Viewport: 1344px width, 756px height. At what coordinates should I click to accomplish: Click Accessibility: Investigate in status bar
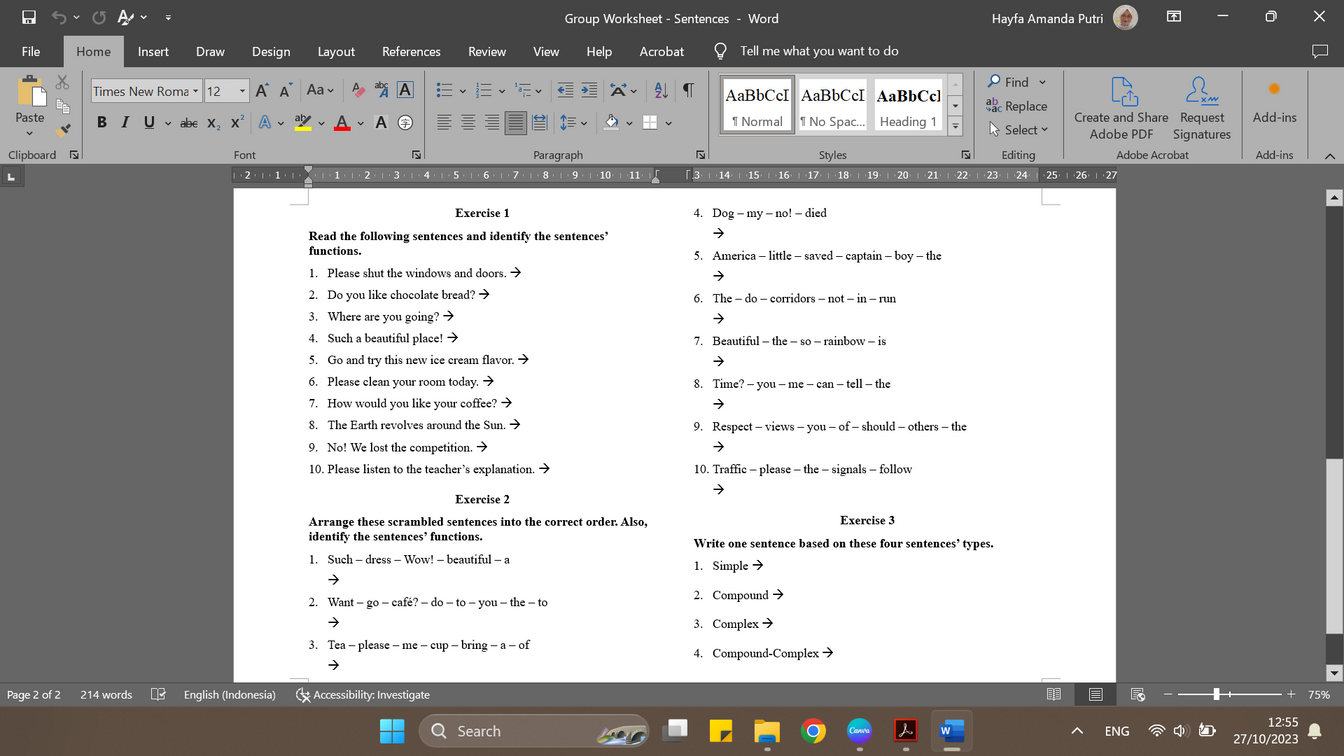(363, 694)
